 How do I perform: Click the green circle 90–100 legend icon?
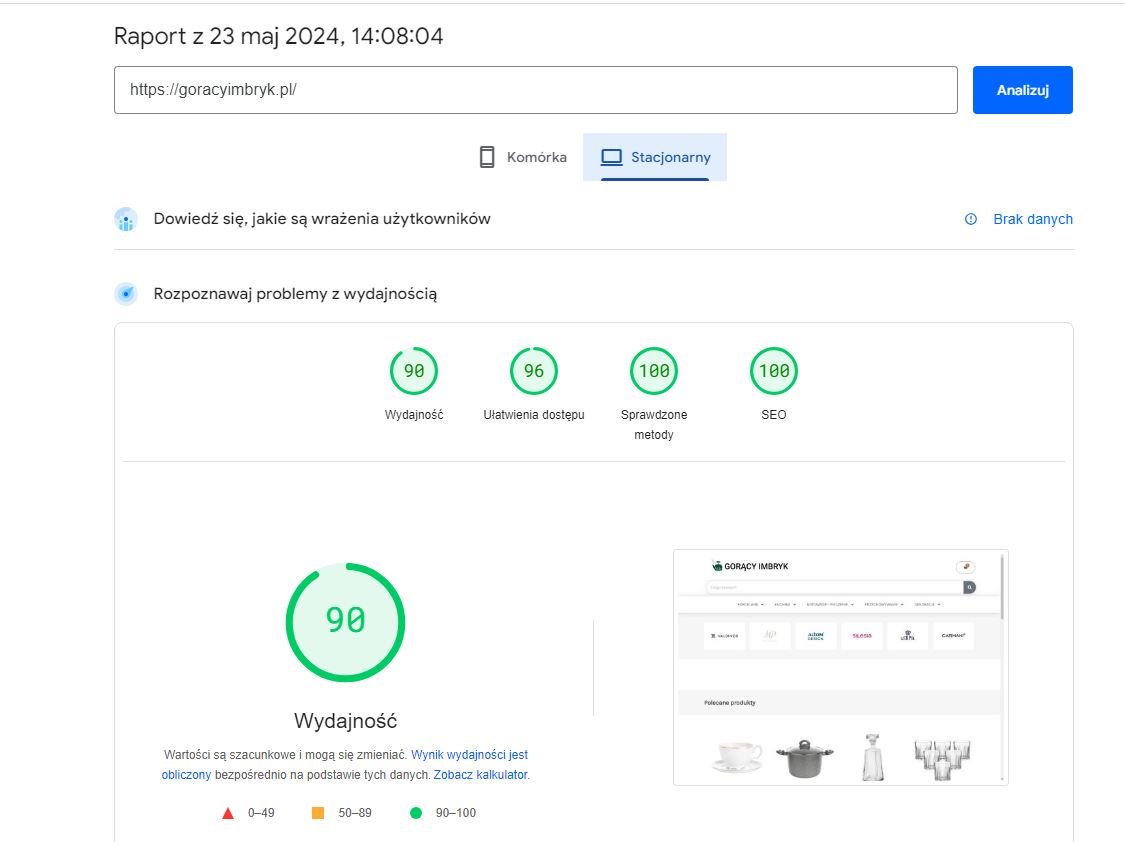tap(416, 813)
